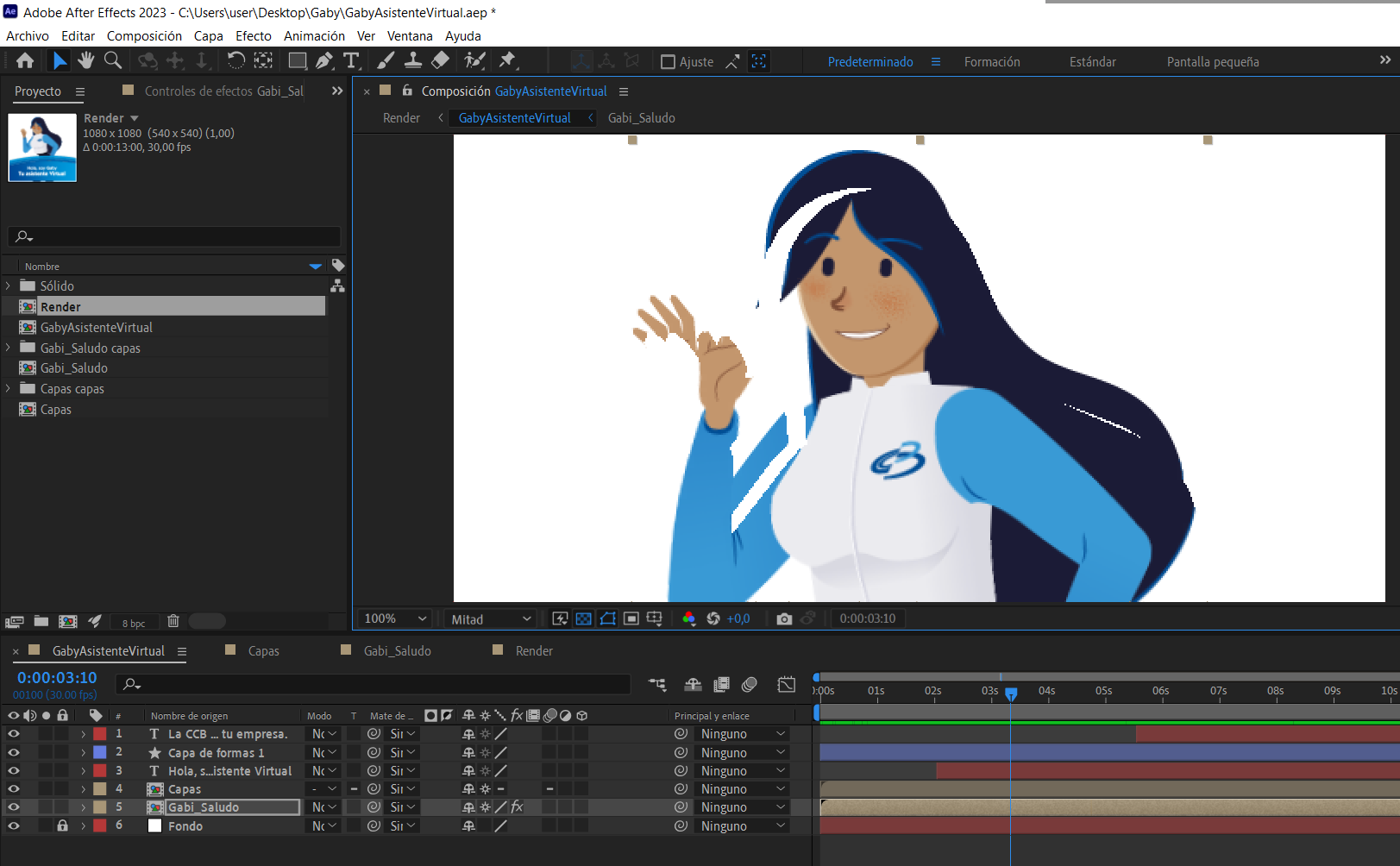
Task: Expand the Gabi_Saludo capas folder
Action: 7,348
